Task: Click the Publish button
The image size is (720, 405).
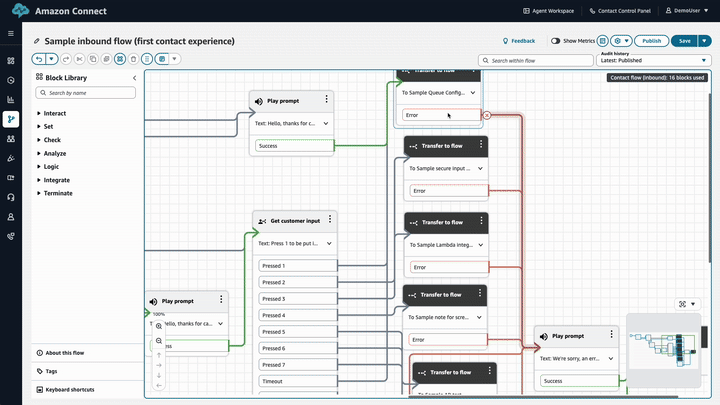Action: (651, 41)
